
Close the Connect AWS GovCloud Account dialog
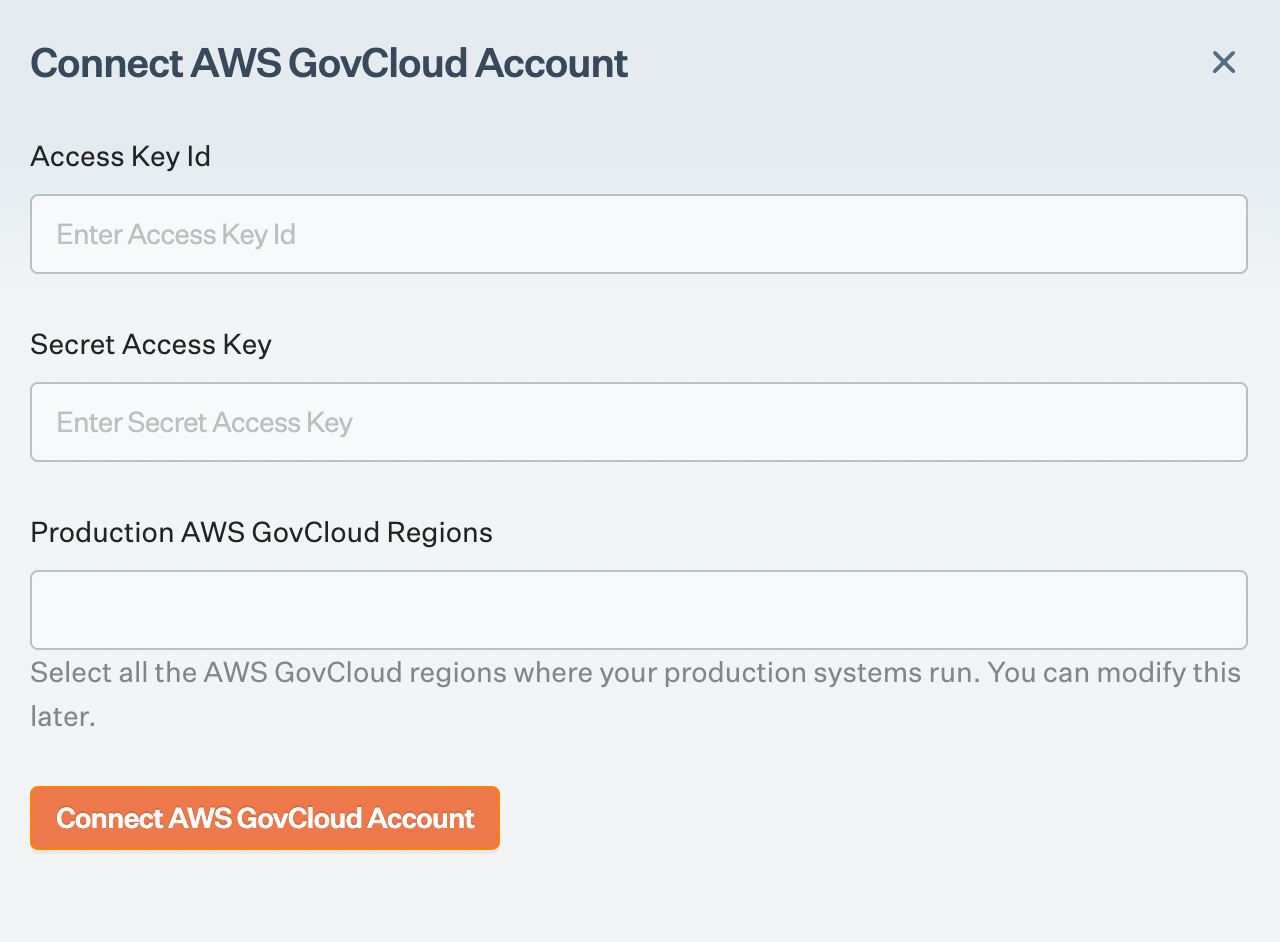(1224, 62)
